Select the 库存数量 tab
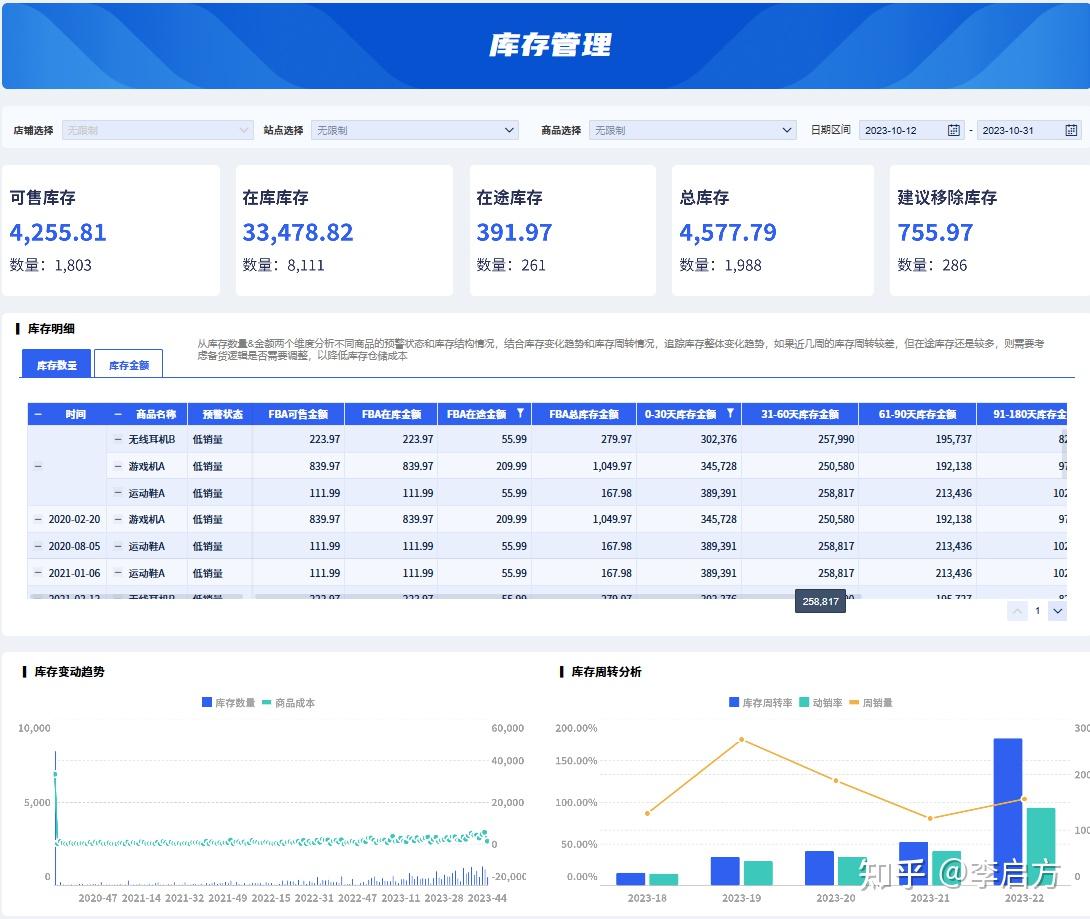 pos(55,365)
